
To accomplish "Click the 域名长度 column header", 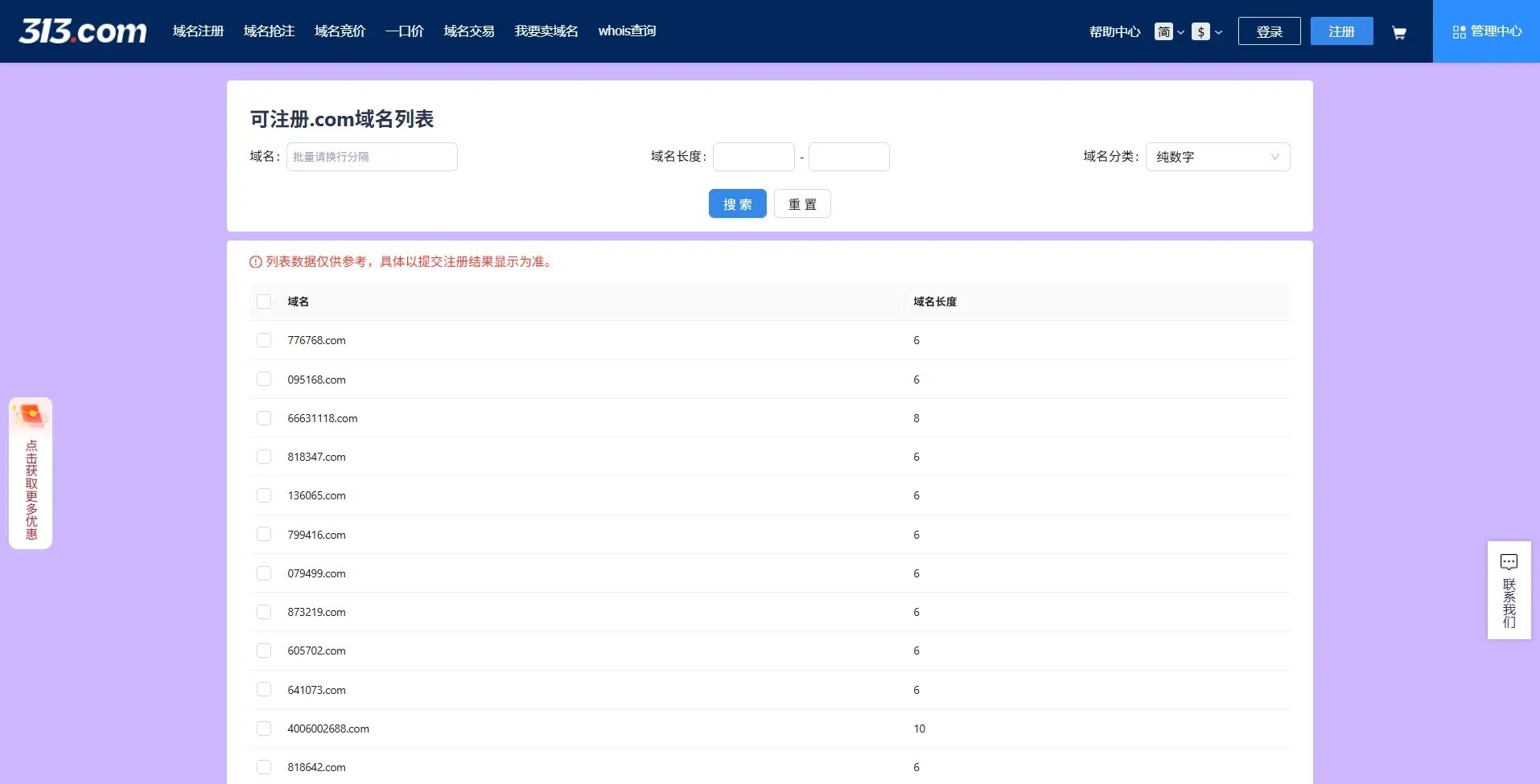I will pos(935,302).
